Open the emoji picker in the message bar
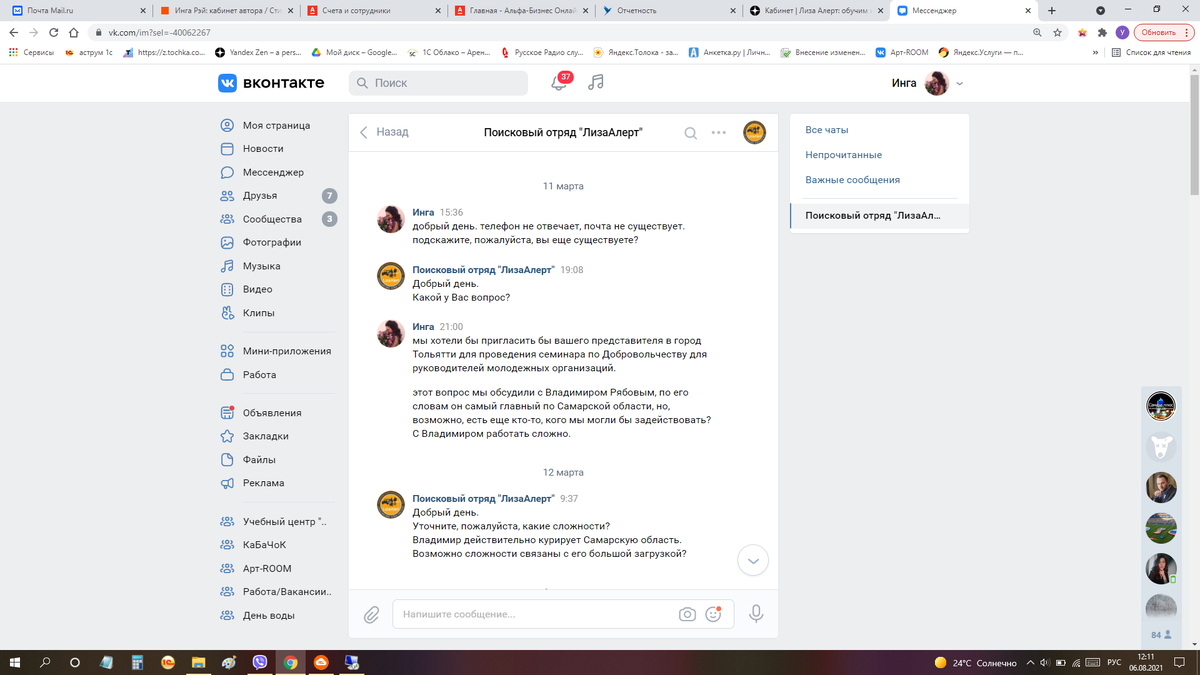Image resolution: width=1200 pixels, height=675 pixels. tap(713, 613)
